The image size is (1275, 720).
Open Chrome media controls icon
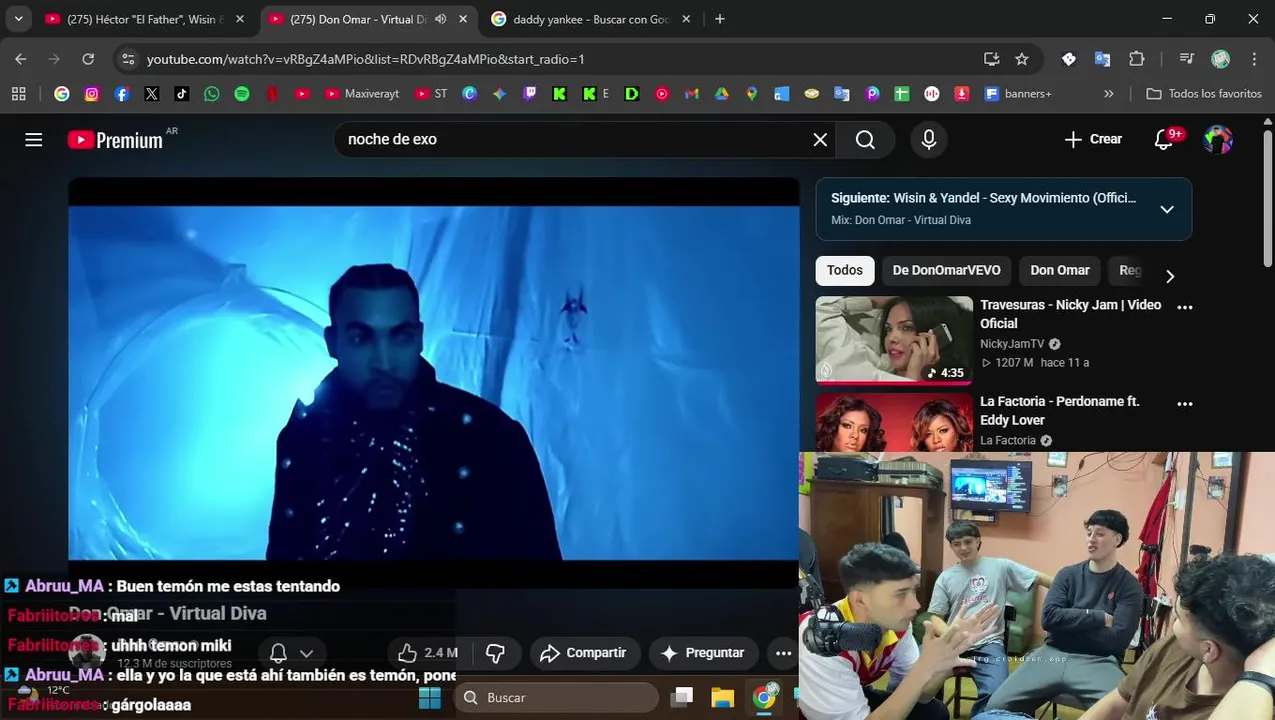(x=1187, y=59)
